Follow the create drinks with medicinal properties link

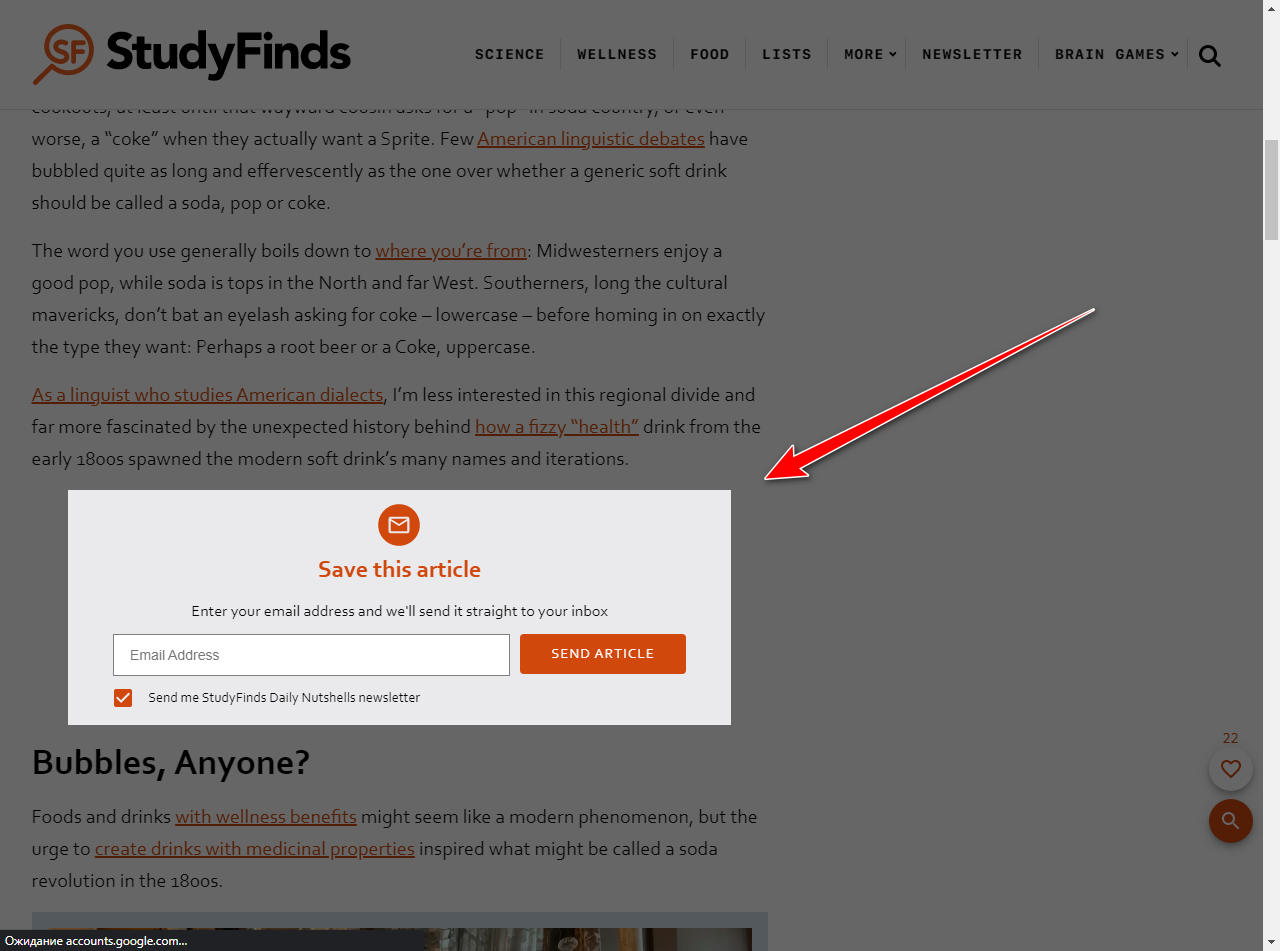(x=255, y=849)
